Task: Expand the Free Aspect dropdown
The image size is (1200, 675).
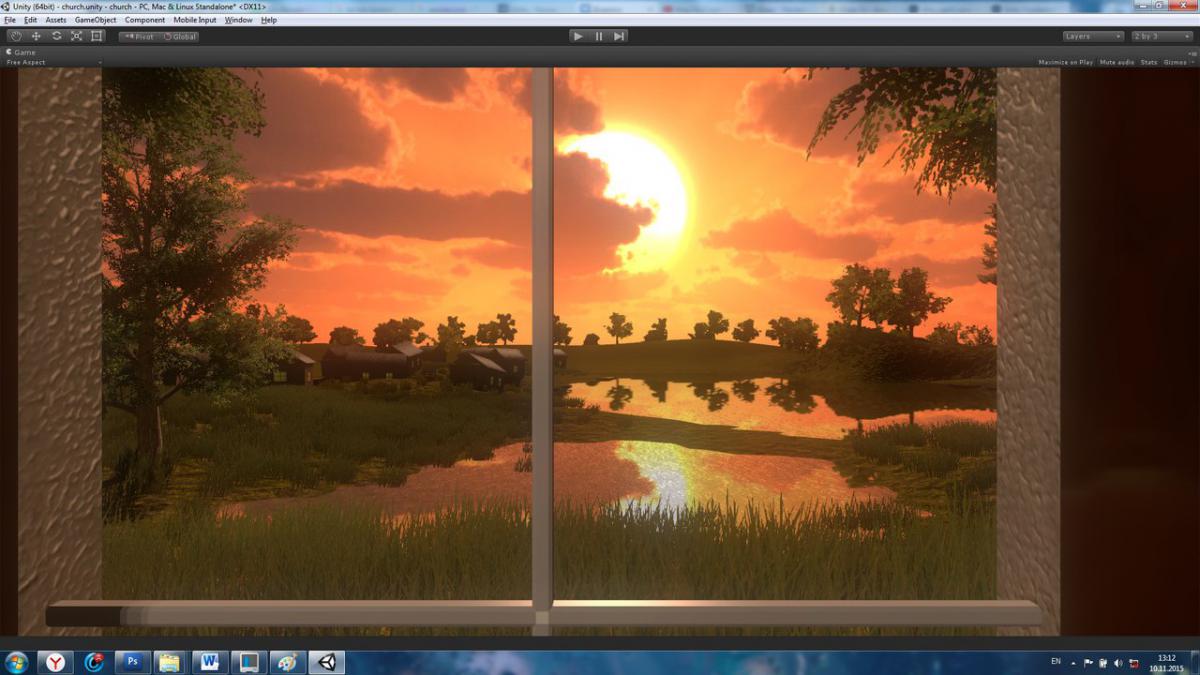Action: tap(53, 62)
